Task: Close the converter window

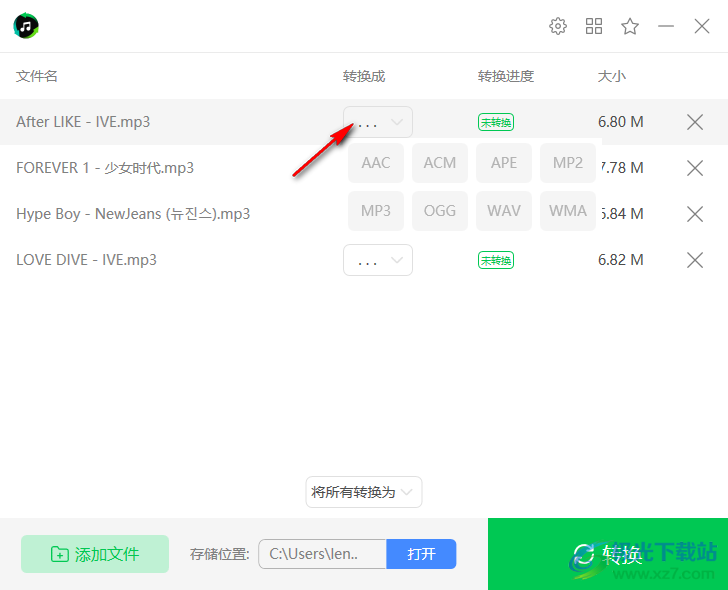Action: point(702,26)
